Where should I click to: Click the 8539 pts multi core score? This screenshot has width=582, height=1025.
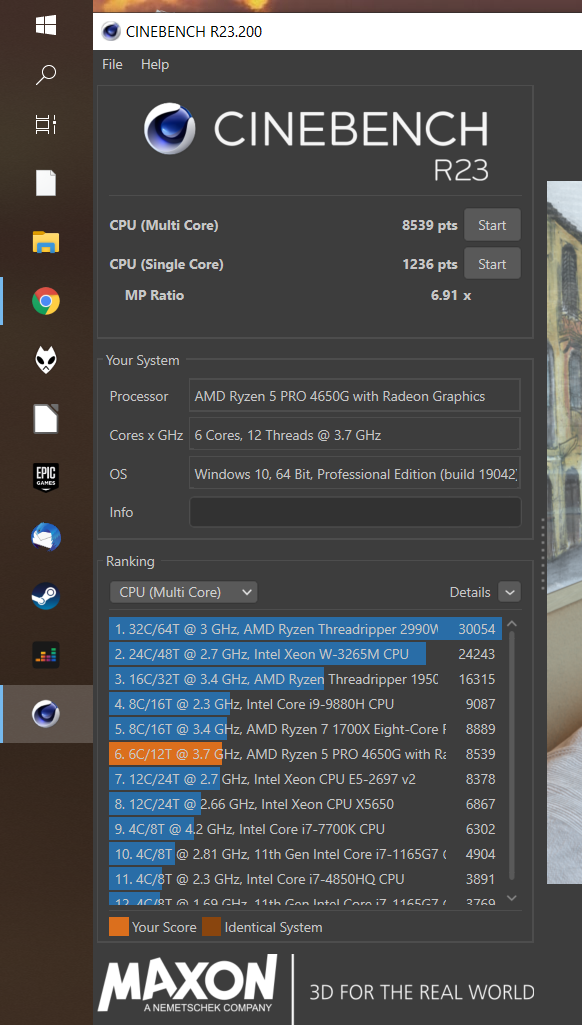[x=430, y=226]
